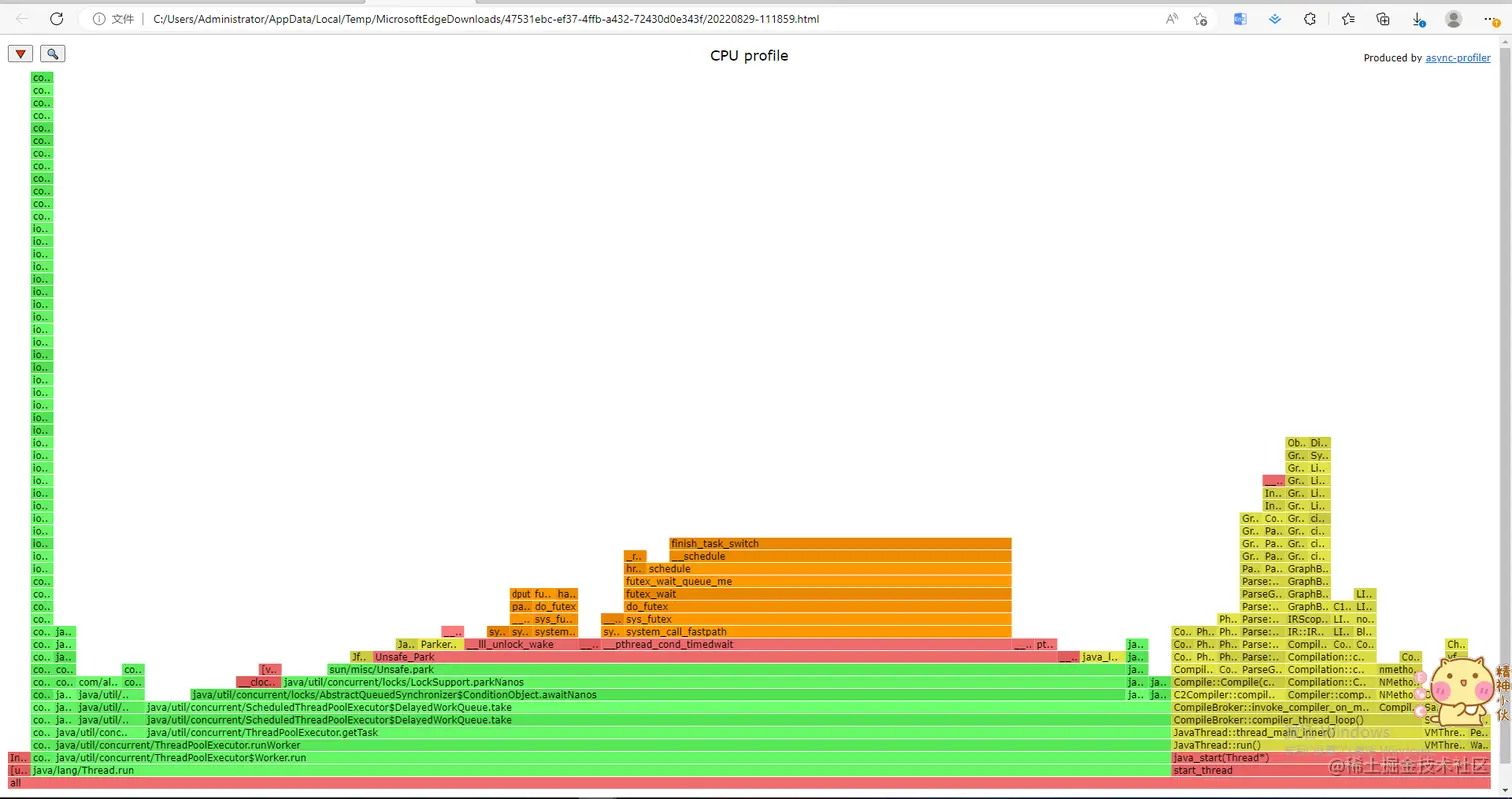The image size is (1512, 799).
Task: Open the user profile avatar
Action: click(1454, 19)
